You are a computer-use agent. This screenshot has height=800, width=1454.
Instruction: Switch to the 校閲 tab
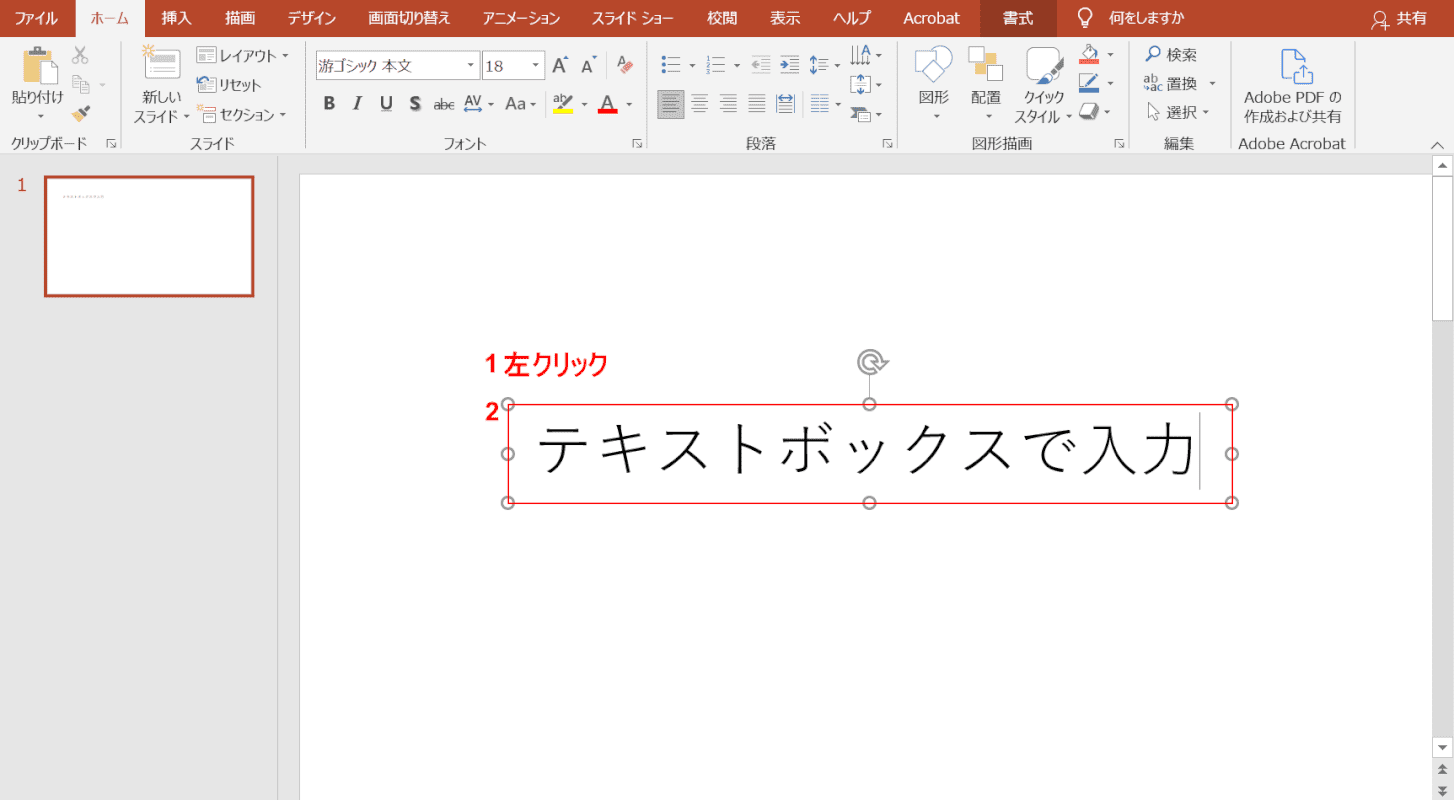pyautogui.click(x=721, y=18)
